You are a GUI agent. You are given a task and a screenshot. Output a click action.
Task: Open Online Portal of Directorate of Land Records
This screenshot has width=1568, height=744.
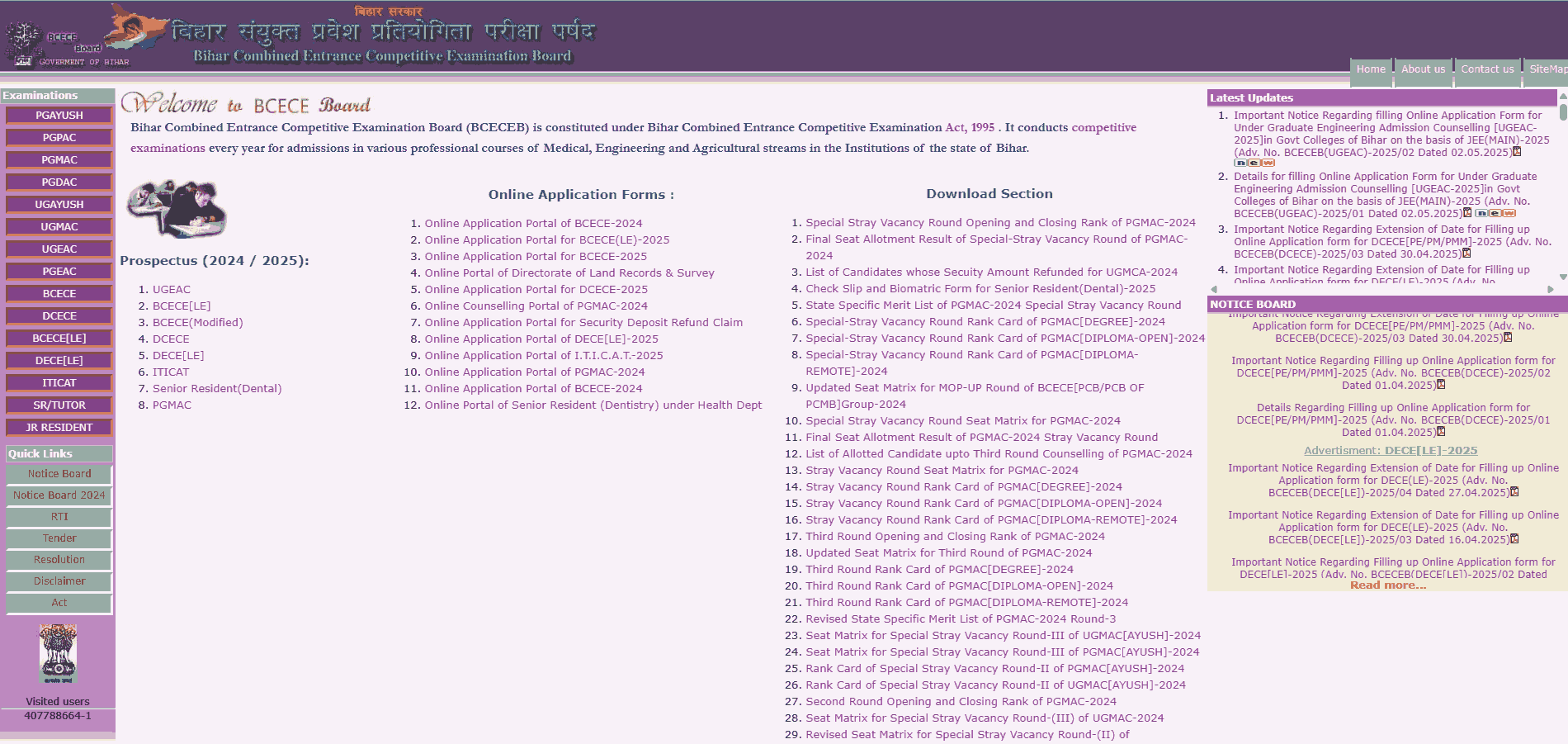point(569,273)
